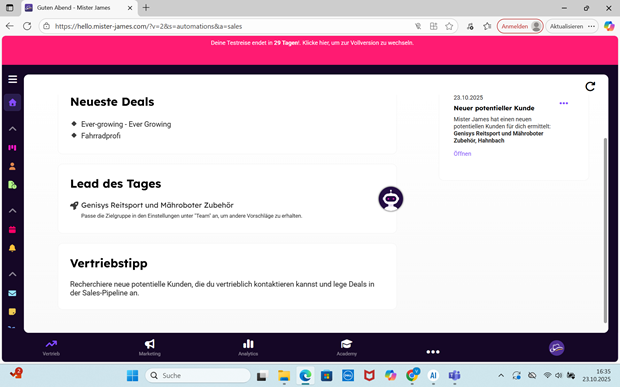View site information lock icon
The width and height of the screenshot is (620, 387).
point(47,26)
